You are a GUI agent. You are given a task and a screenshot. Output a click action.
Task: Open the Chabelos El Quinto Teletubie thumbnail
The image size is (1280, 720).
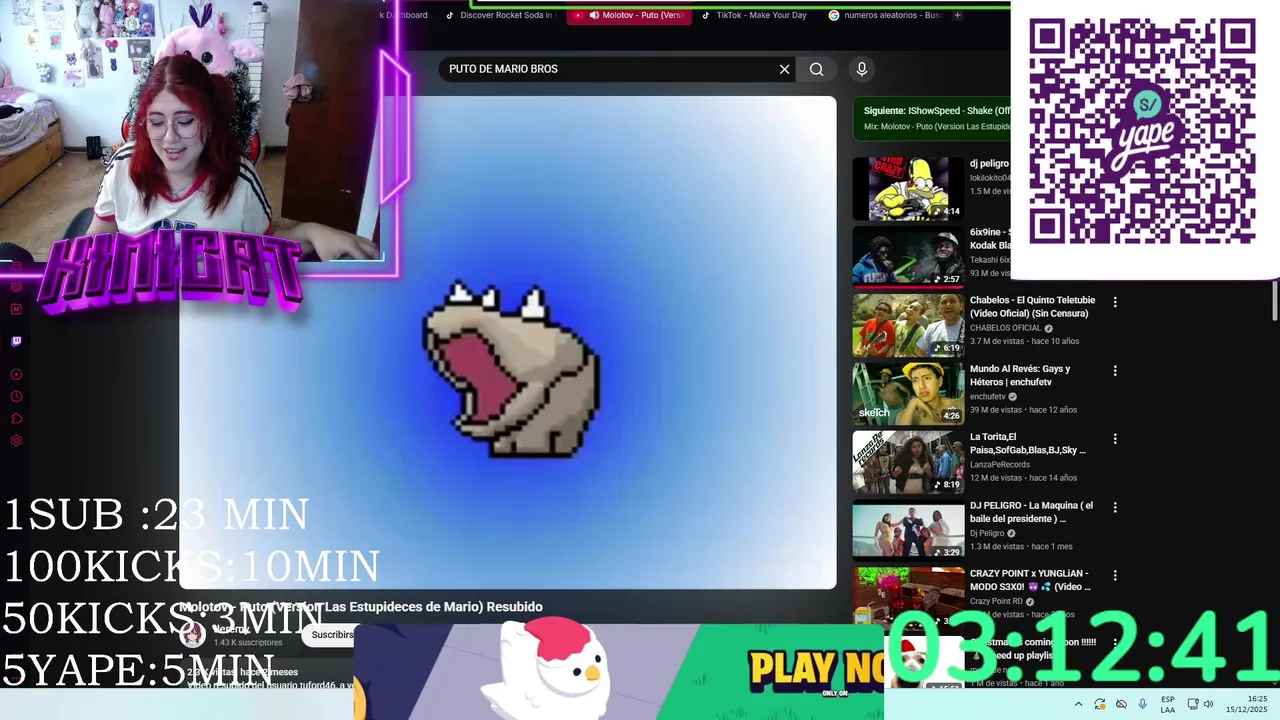point(908,325)
